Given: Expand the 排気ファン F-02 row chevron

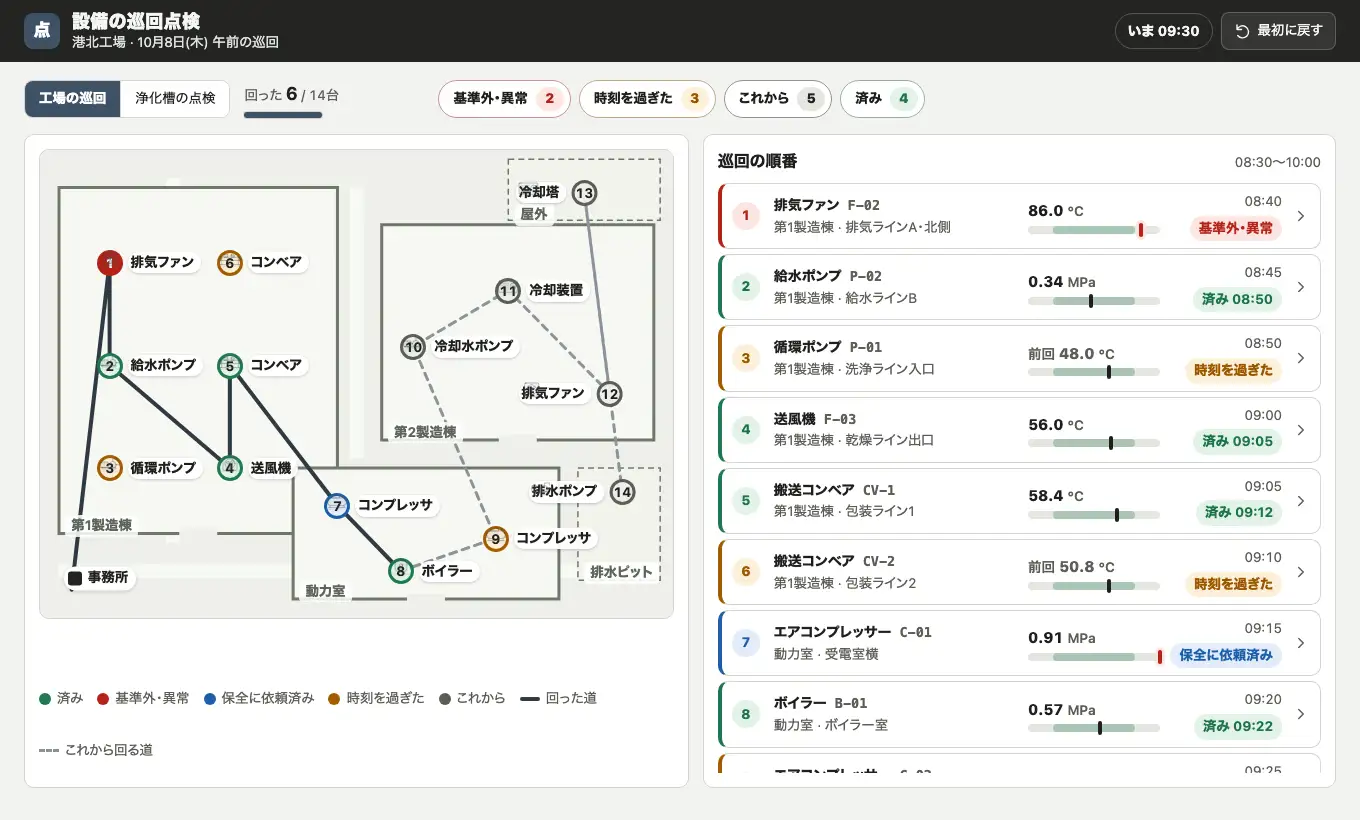Looking at the screenshot, I should point(1301,216).
